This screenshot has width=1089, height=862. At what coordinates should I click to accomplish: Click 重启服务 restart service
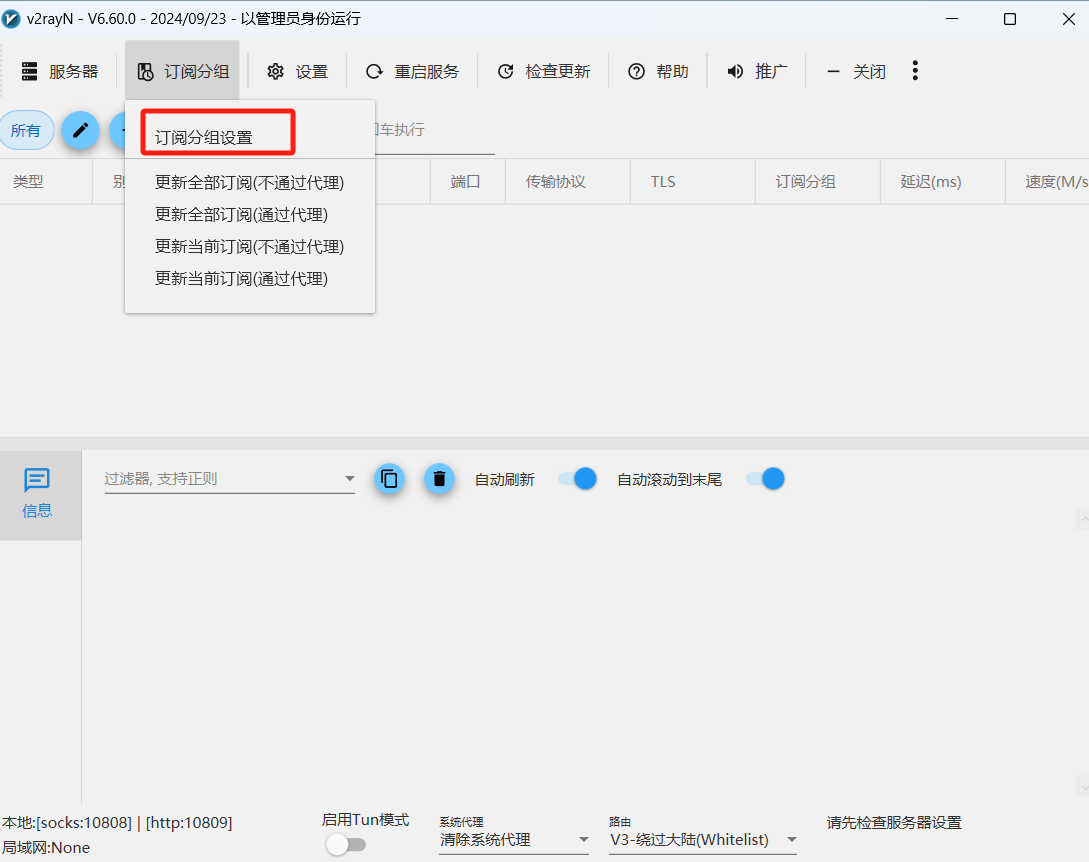[x=412, y=71]
